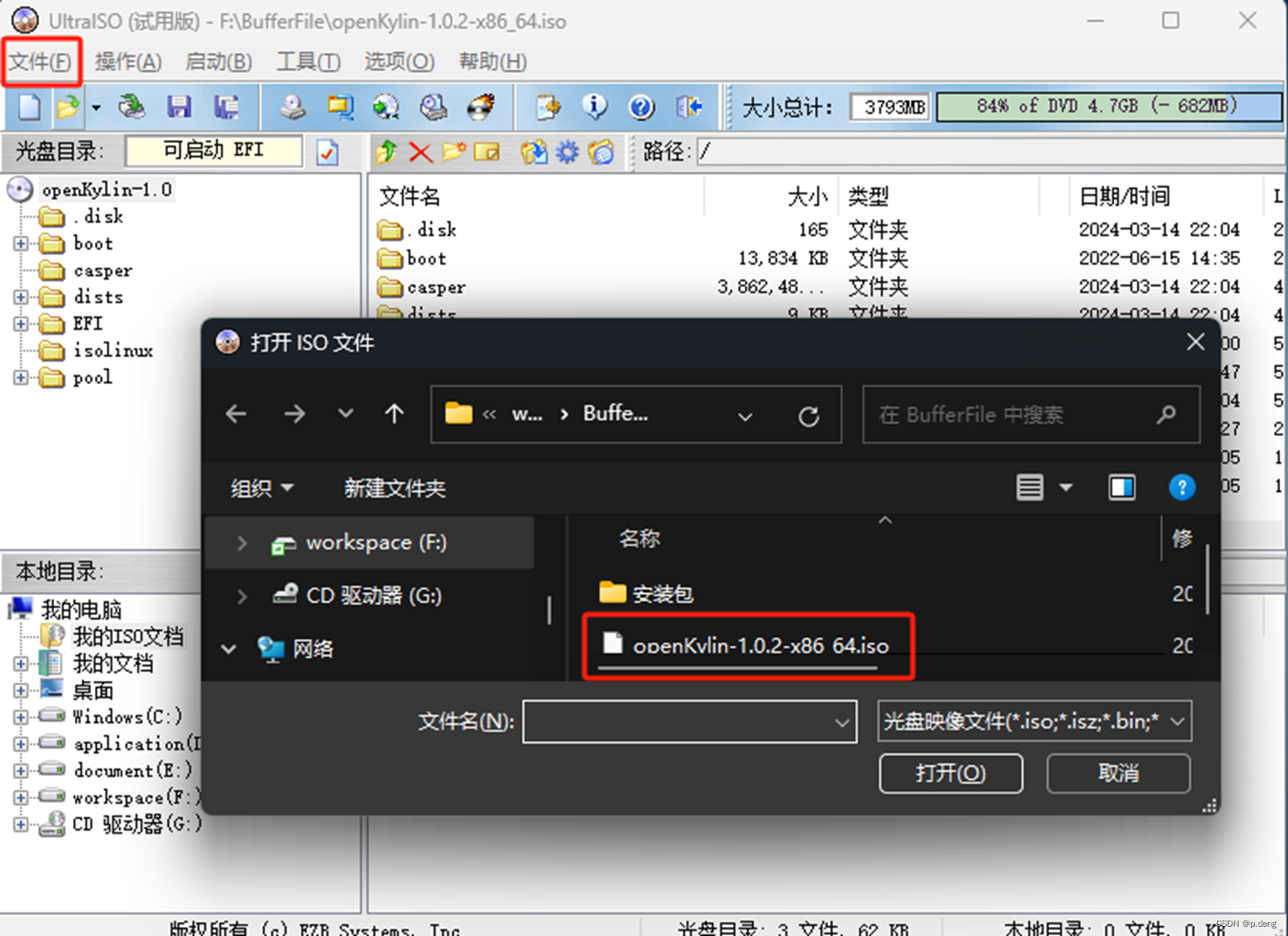Open the 文件(F) menu
Screen dimensions: 1288x936
point(40,61)
